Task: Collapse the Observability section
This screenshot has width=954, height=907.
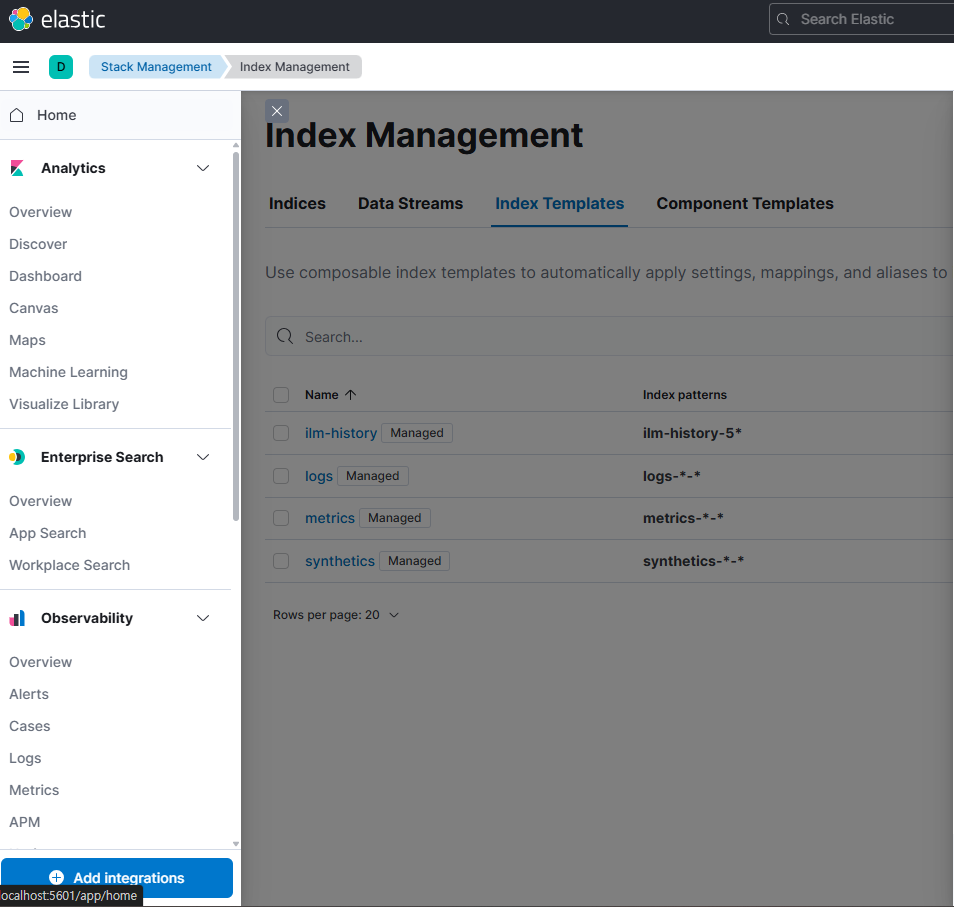Action: coord(203,618)
